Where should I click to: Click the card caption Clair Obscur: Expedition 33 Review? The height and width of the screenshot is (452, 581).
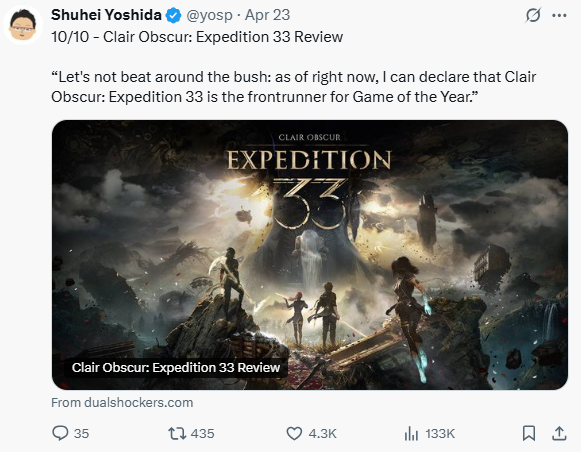click(x=176, y=368)
